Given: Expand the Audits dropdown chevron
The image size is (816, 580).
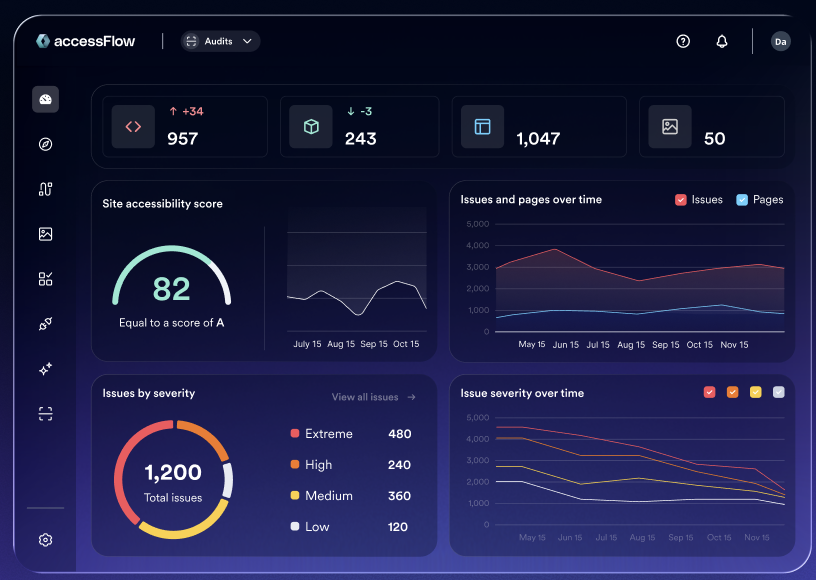Looking at the screenshot, I should [247, 41].
